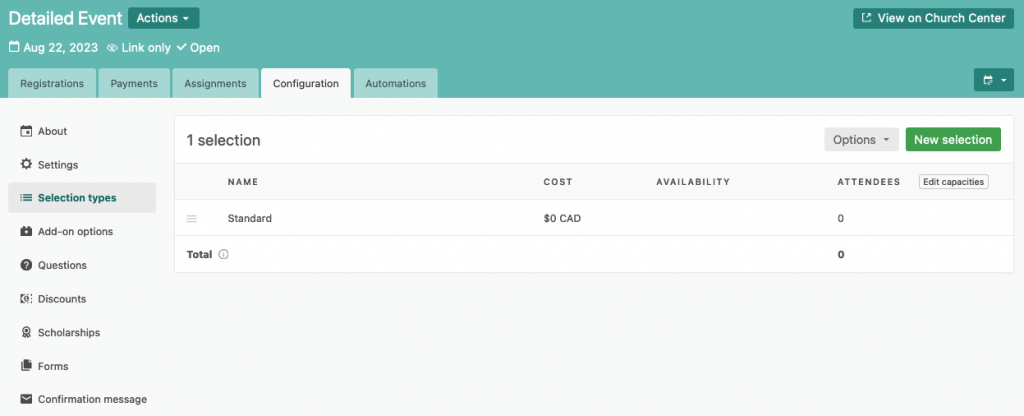Click the Discounts icon in sidebar
The height and width of the screenshot is (416, 1024).
(26, 299)
